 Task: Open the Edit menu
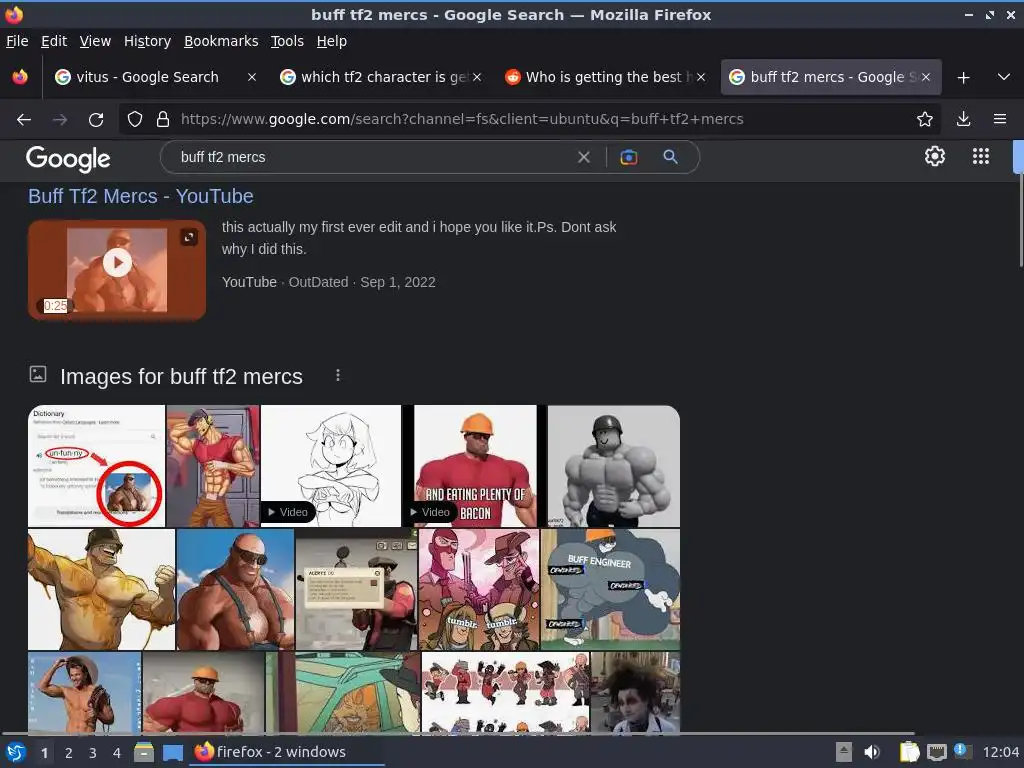coord(54,41)
